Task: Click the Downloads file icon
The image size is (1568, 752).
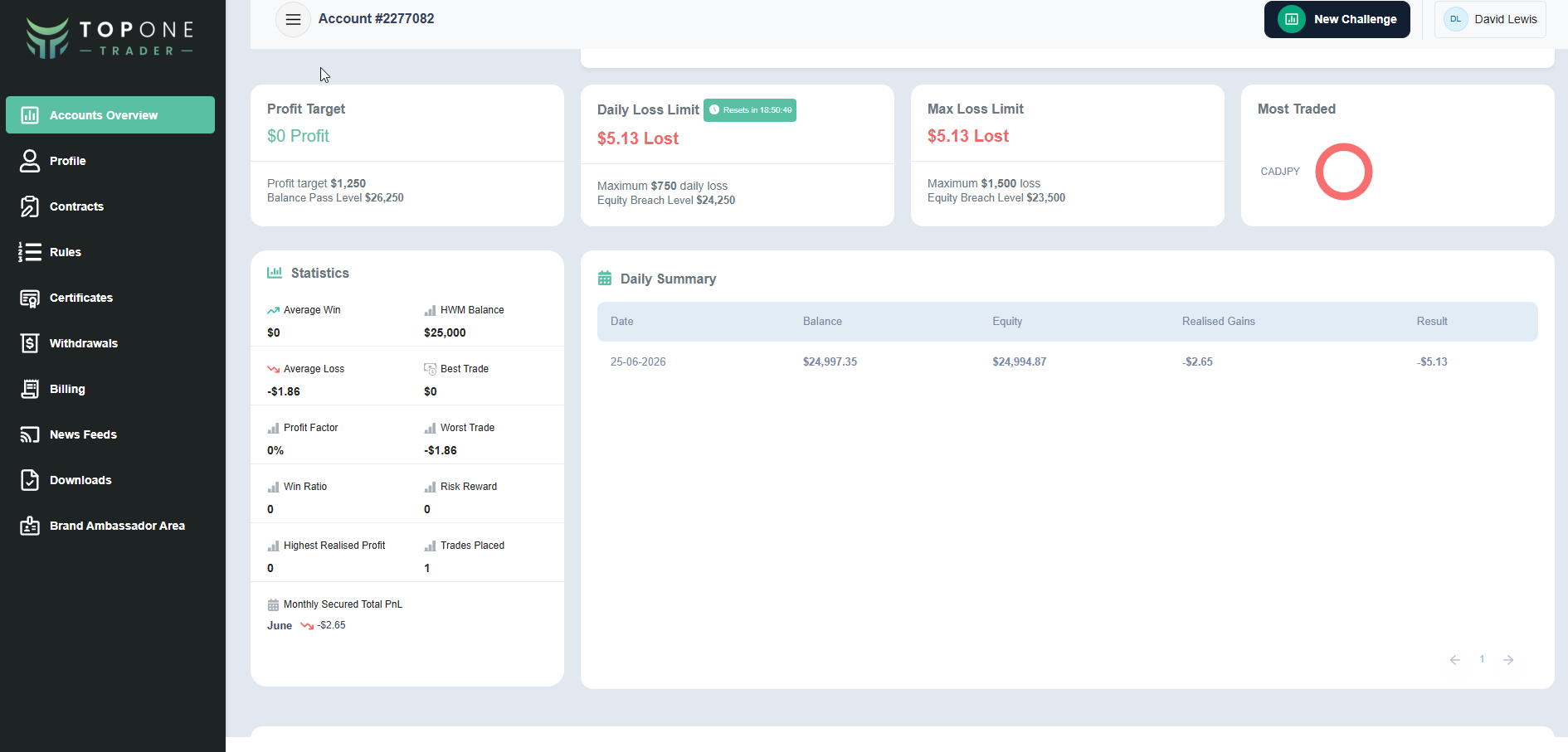Action: (30, 480)
